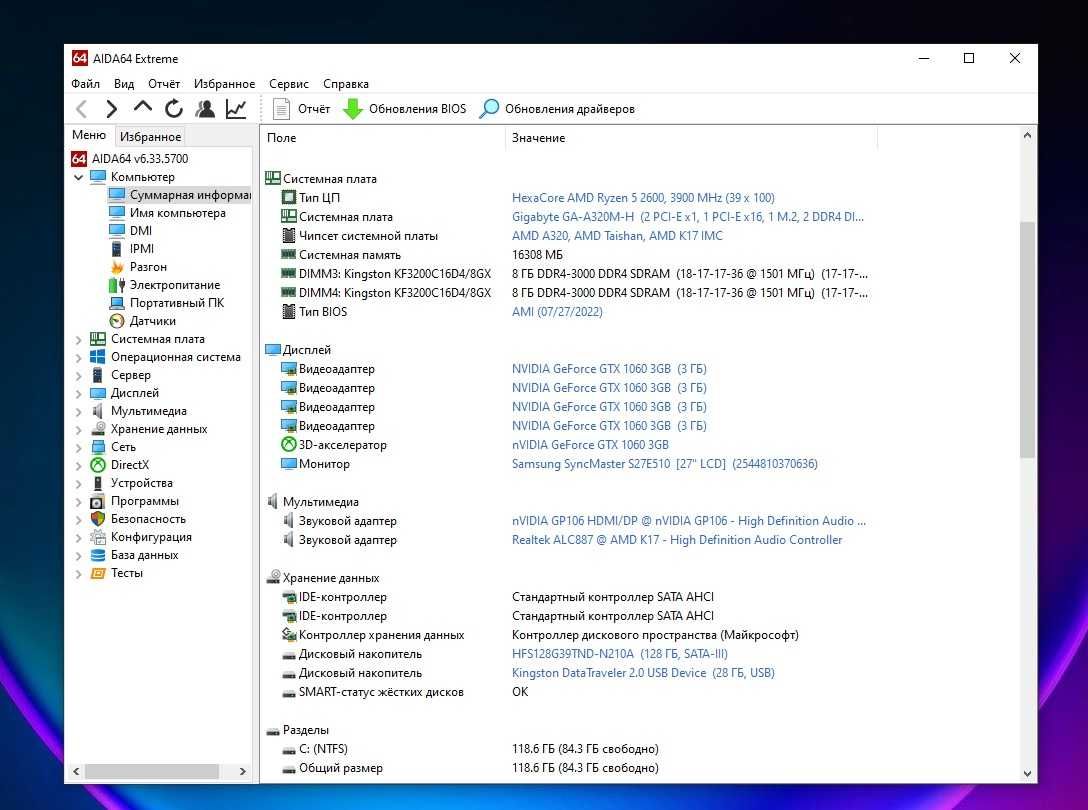Click the DirectX Xbox icon in tree

pyautogui.click(x=98, y=465)
